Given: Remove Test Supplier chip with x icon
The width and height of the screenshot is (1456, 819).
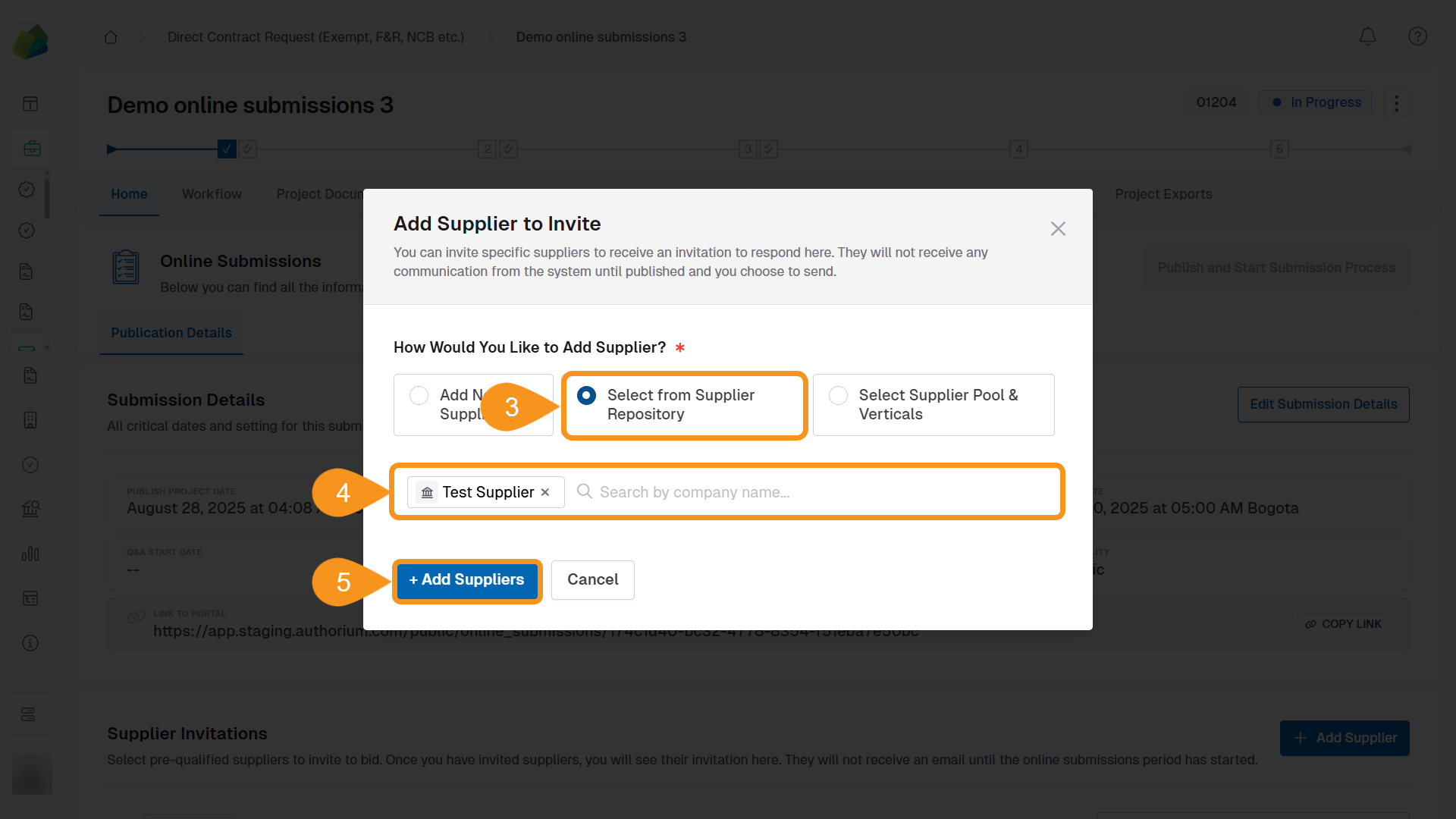Looking at the screenshot, I should tap(545, 492).
